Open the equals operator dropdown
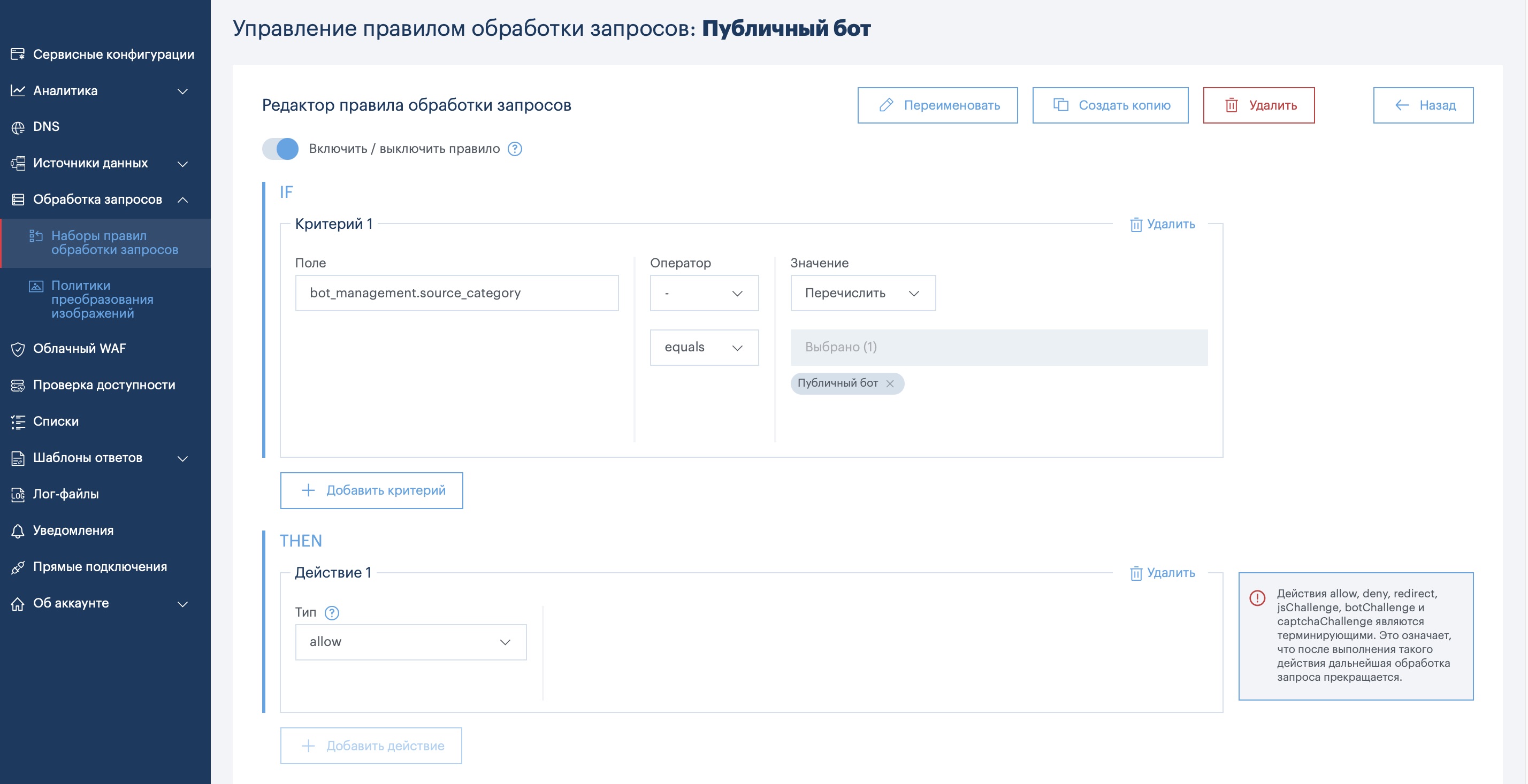Viewport: 1528px width, 784px height. click(704, 348)
